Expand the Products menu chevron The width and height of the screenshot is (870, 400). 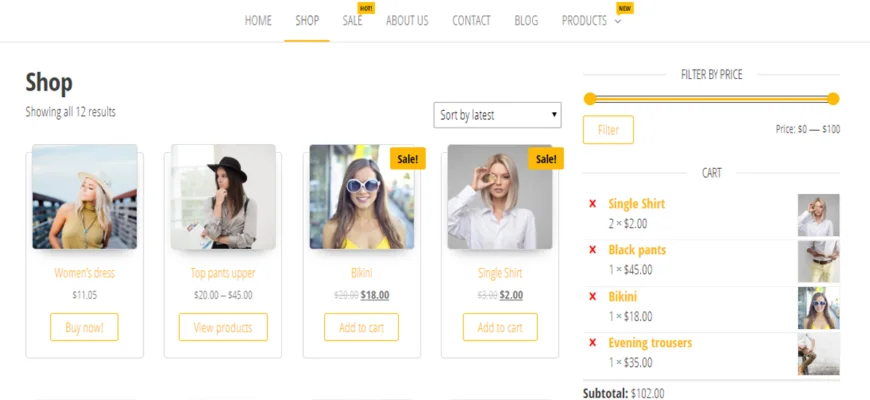[x=618, y=22]
